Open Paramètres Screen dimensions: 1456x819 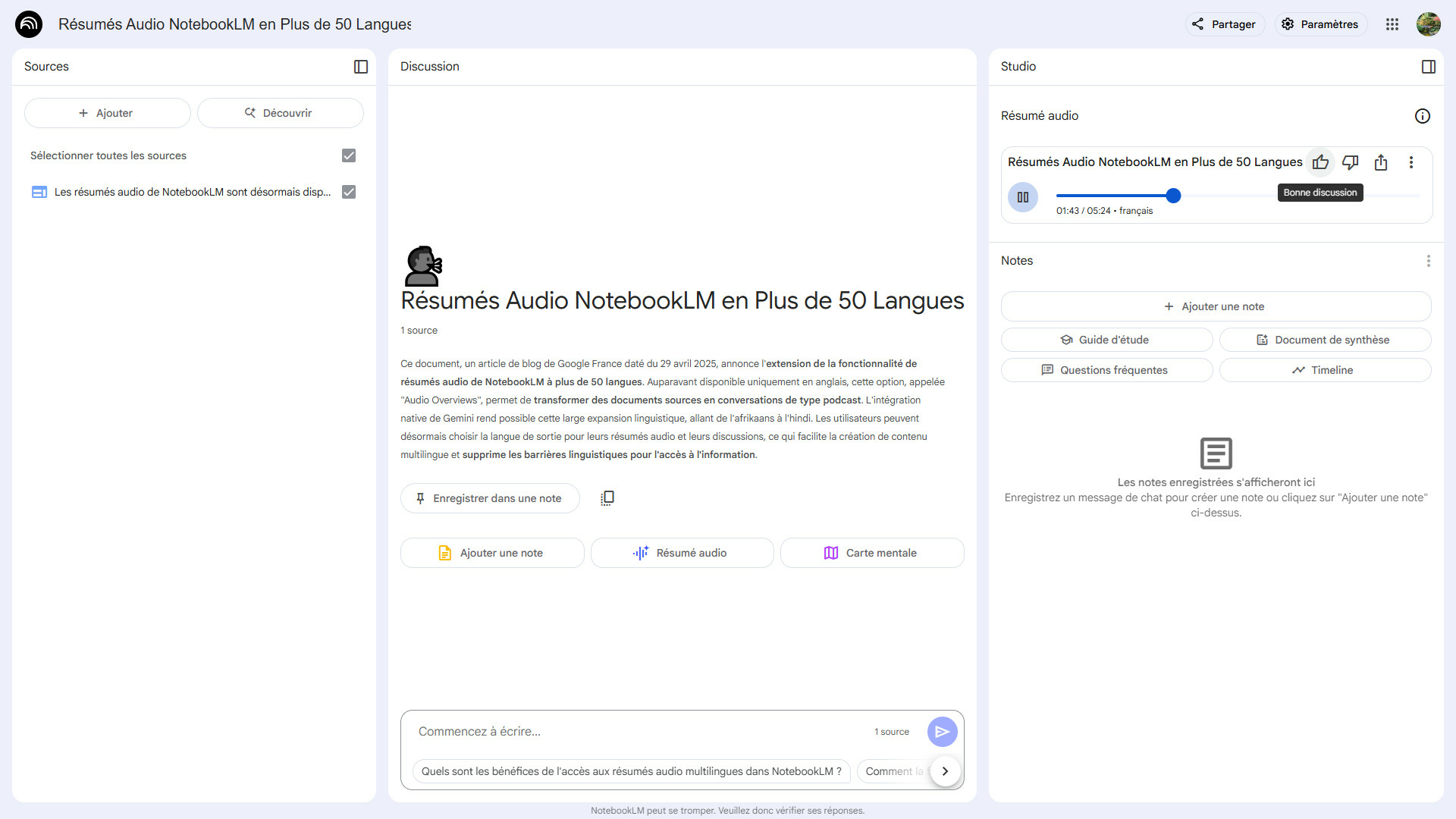[x=1321, y=24]
